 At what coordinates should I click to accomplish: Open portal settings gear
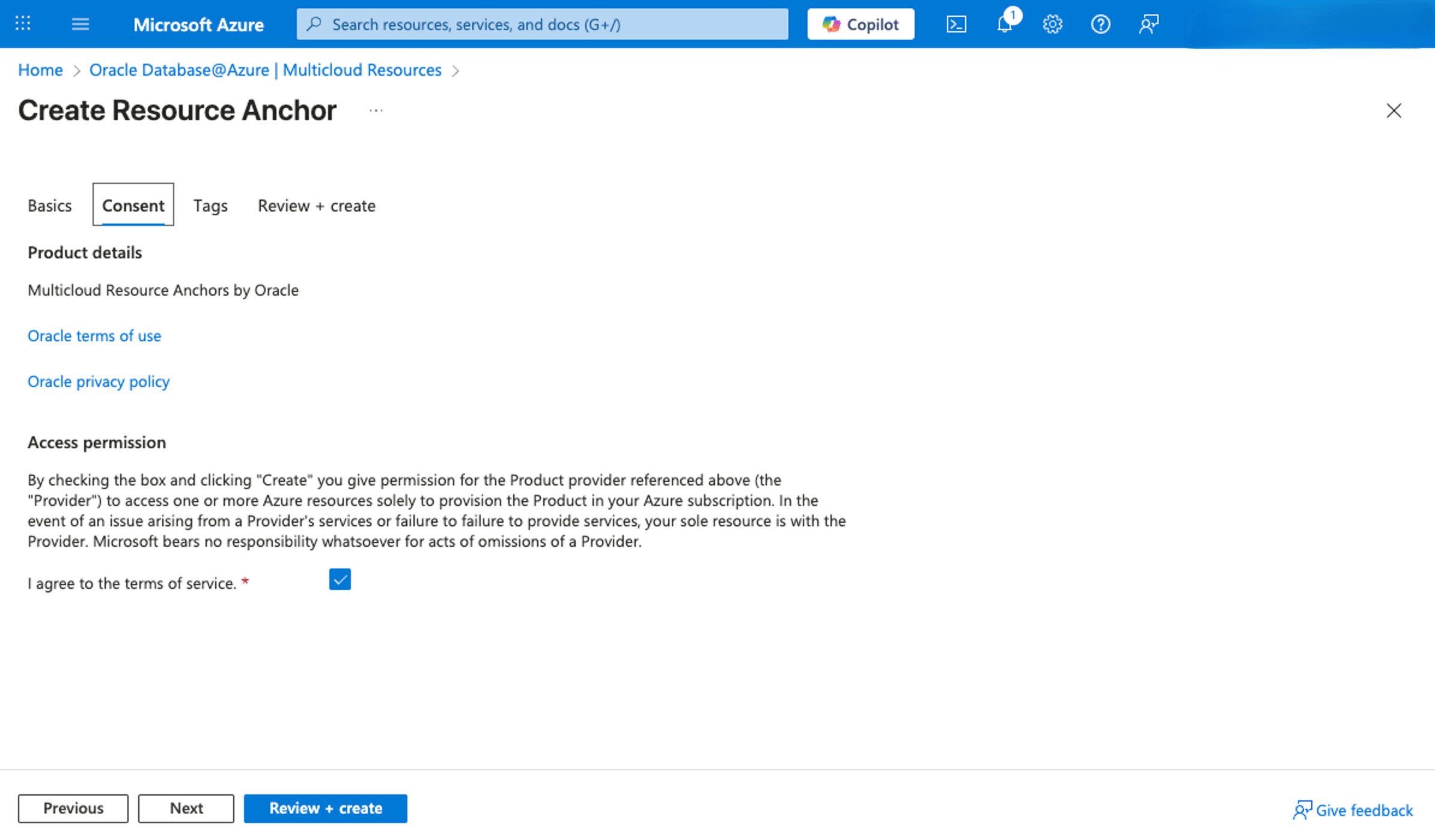tap(1052, 24)
